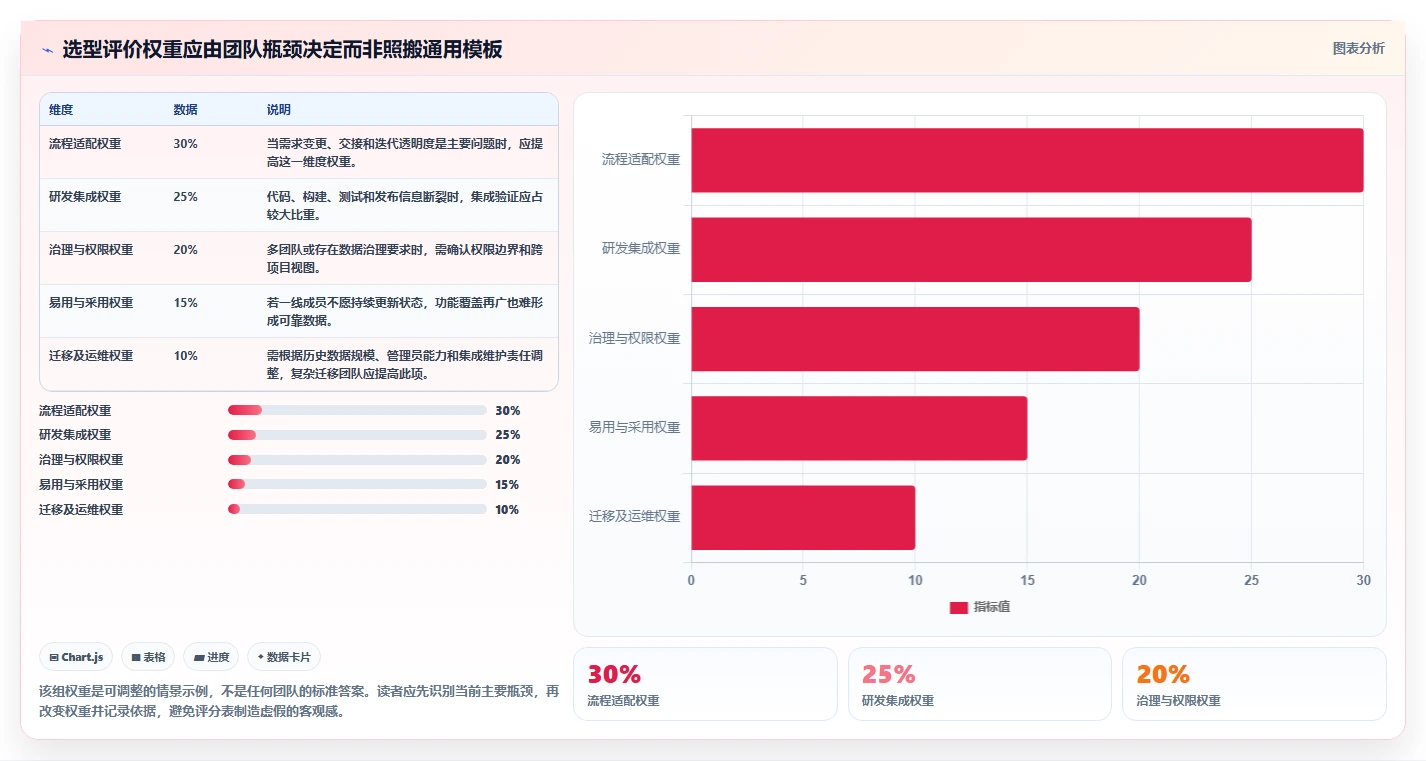The image size is (1426, 761).
Task: Select the 数据卡片 tag chip
Action: point(284,657)
